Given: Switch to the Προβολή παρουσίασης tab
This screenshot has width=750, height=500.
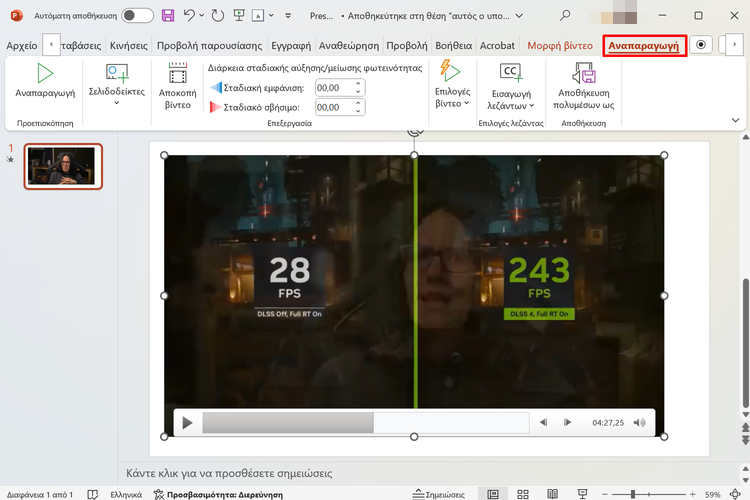Looking at the screenshot, I should point(210,45).
